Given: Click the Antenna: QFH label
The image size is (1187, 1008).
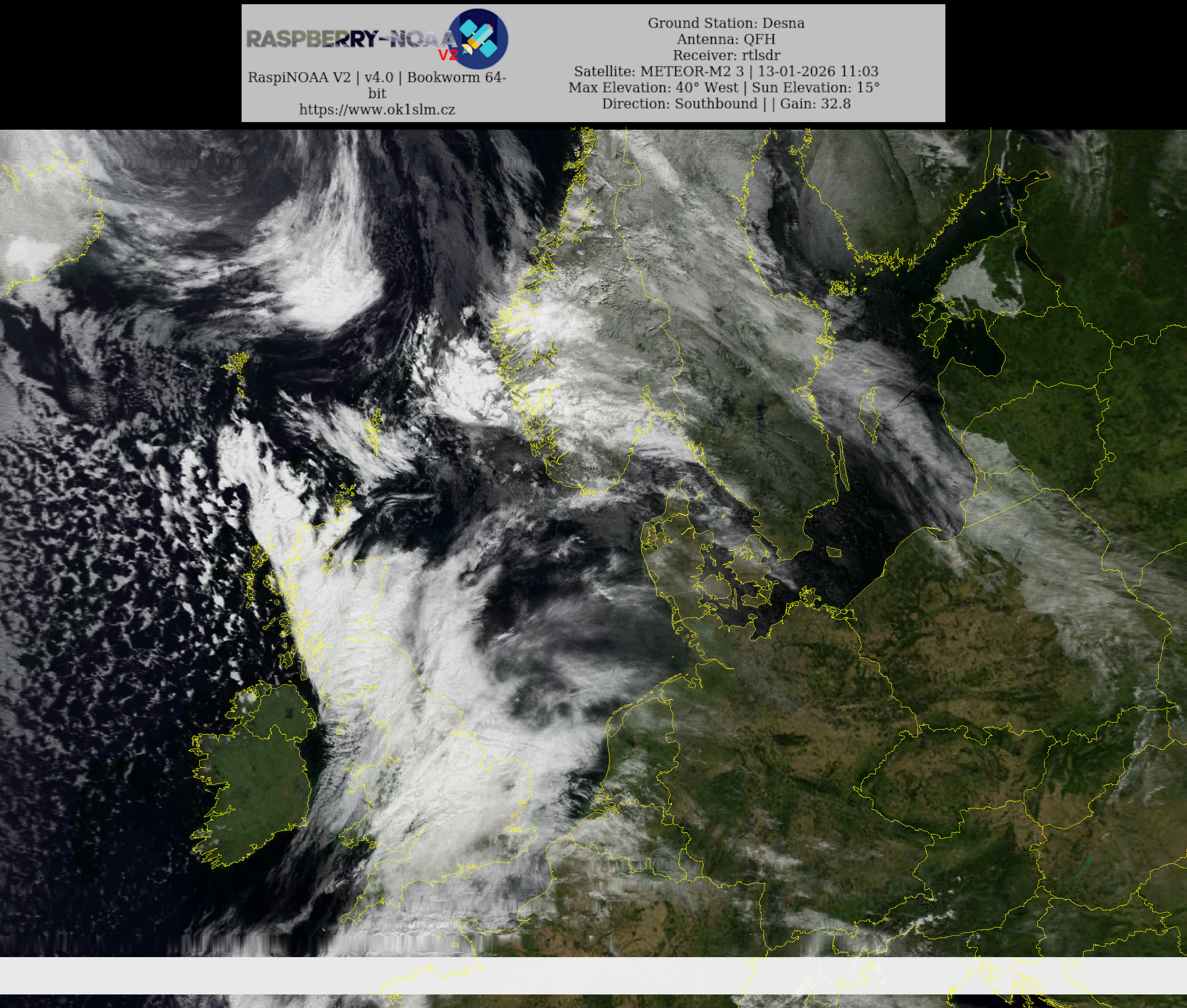Looking at the screenshot, I should [x=725, y=39].
